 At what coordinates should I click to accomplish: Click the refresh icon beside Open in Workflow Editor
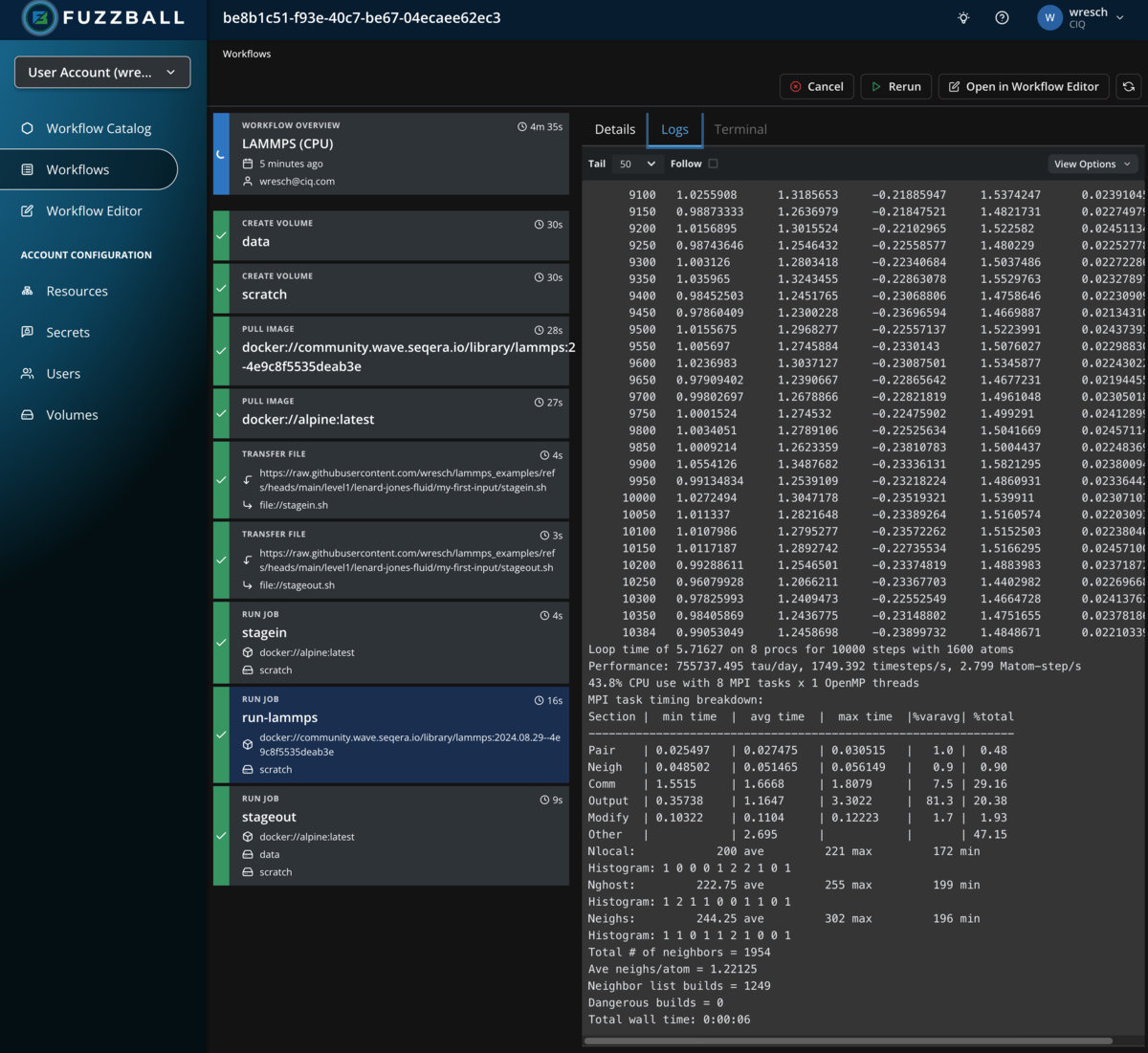1128,86
